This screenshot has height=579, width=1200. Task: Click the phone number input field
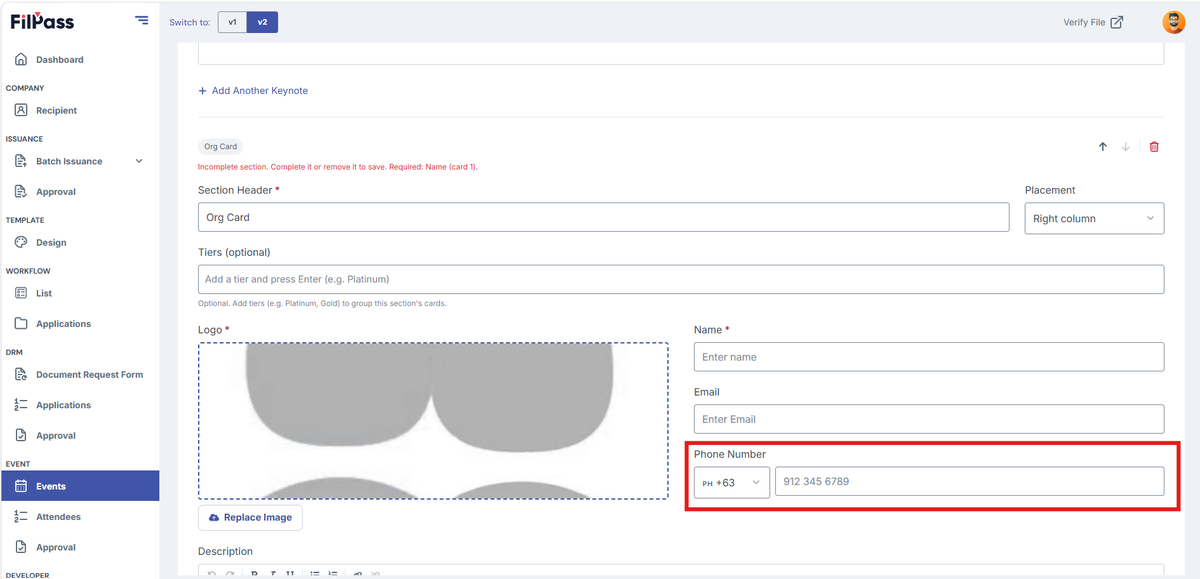tap(969, 482)
